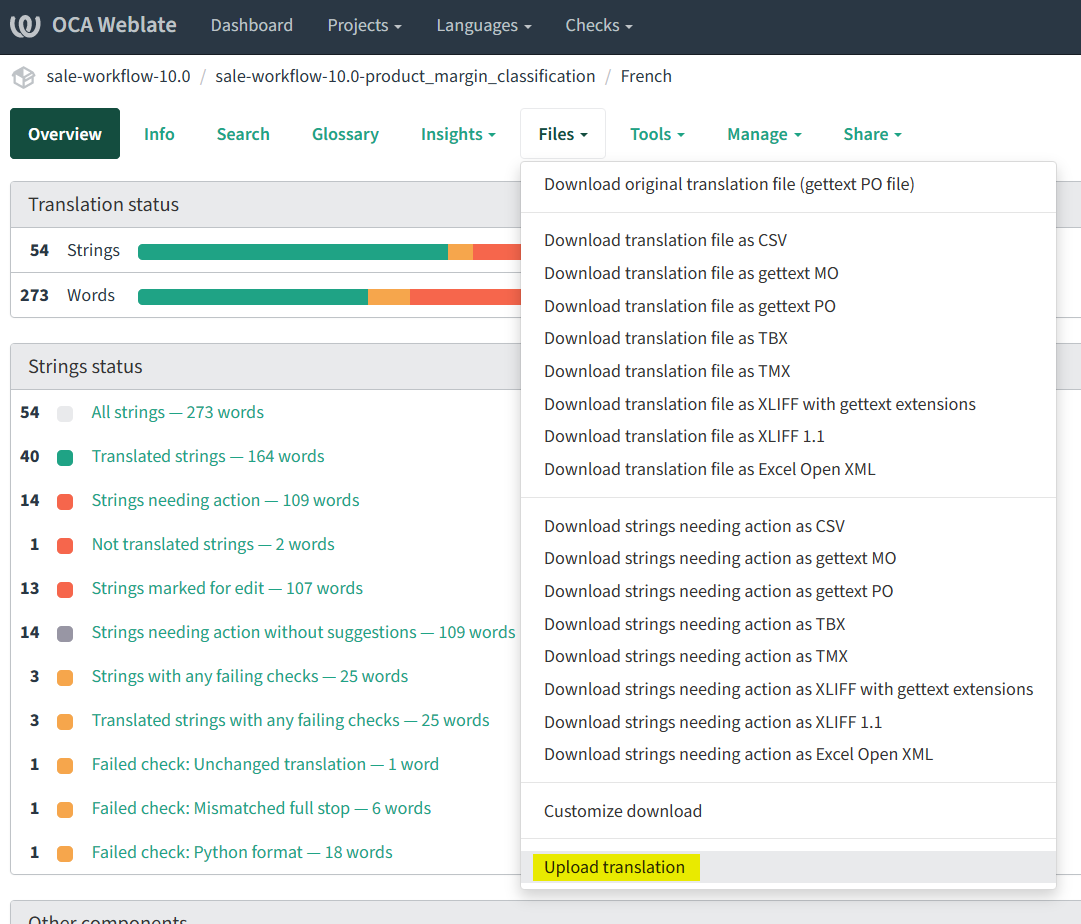Click Failed check: Python format link
The image size is (1081, 924).
point(242,852)
